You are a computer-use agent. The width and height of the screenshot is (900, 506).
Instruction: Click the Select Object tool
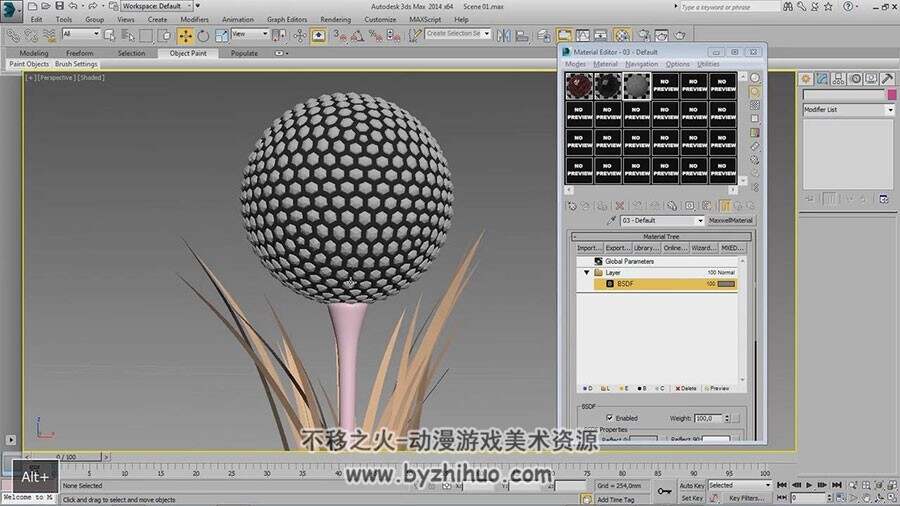[x=109, y=36]
